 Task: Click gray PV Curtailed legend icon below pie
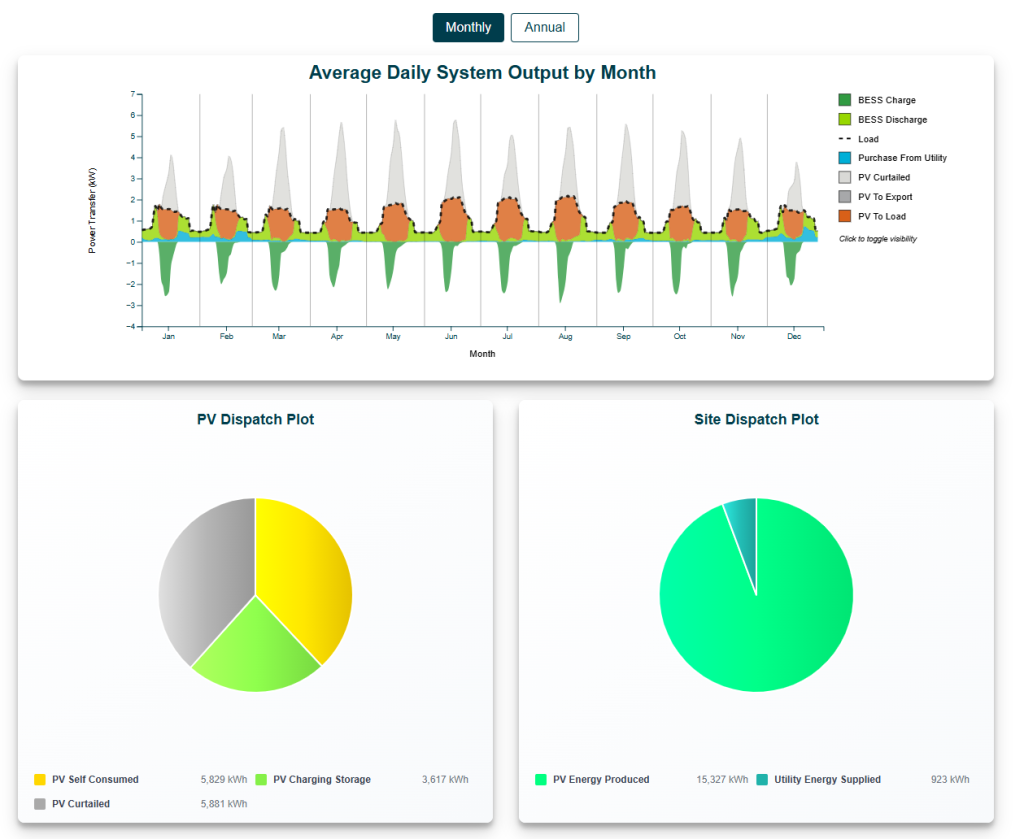pos(40,804)
